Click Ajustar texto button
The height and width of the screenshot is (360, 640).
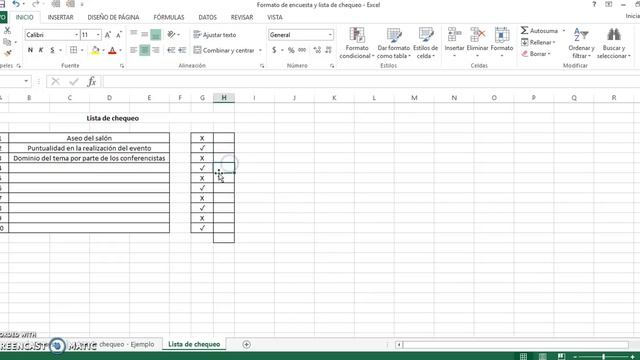(x=215, y=35)
